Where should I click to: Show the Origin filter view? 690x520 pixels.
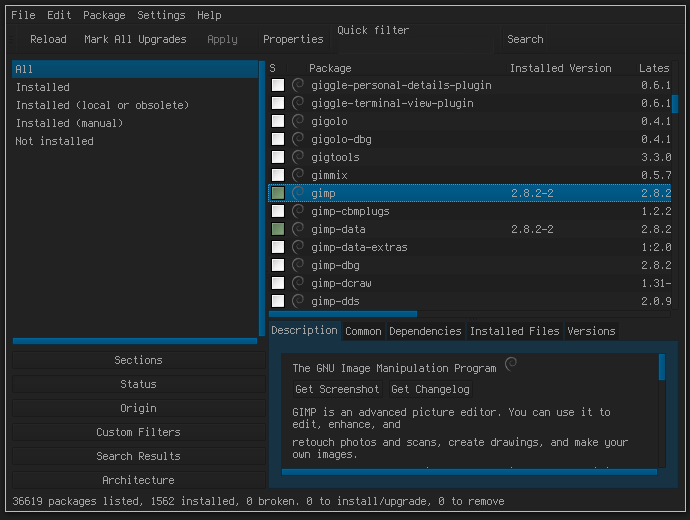click(139, 408)
